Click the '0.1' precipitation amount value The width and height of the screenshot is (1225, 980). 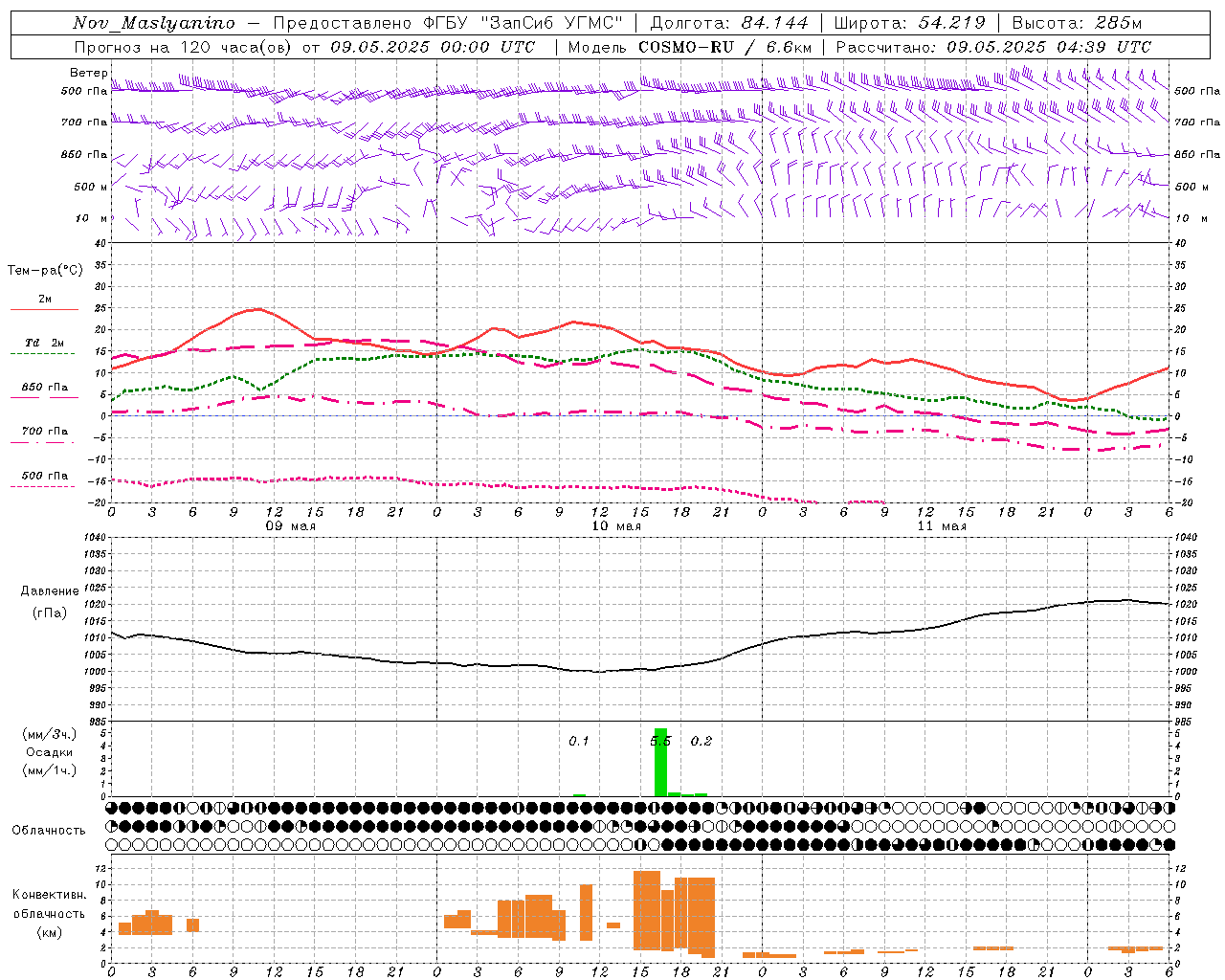(x=579, y=742)
